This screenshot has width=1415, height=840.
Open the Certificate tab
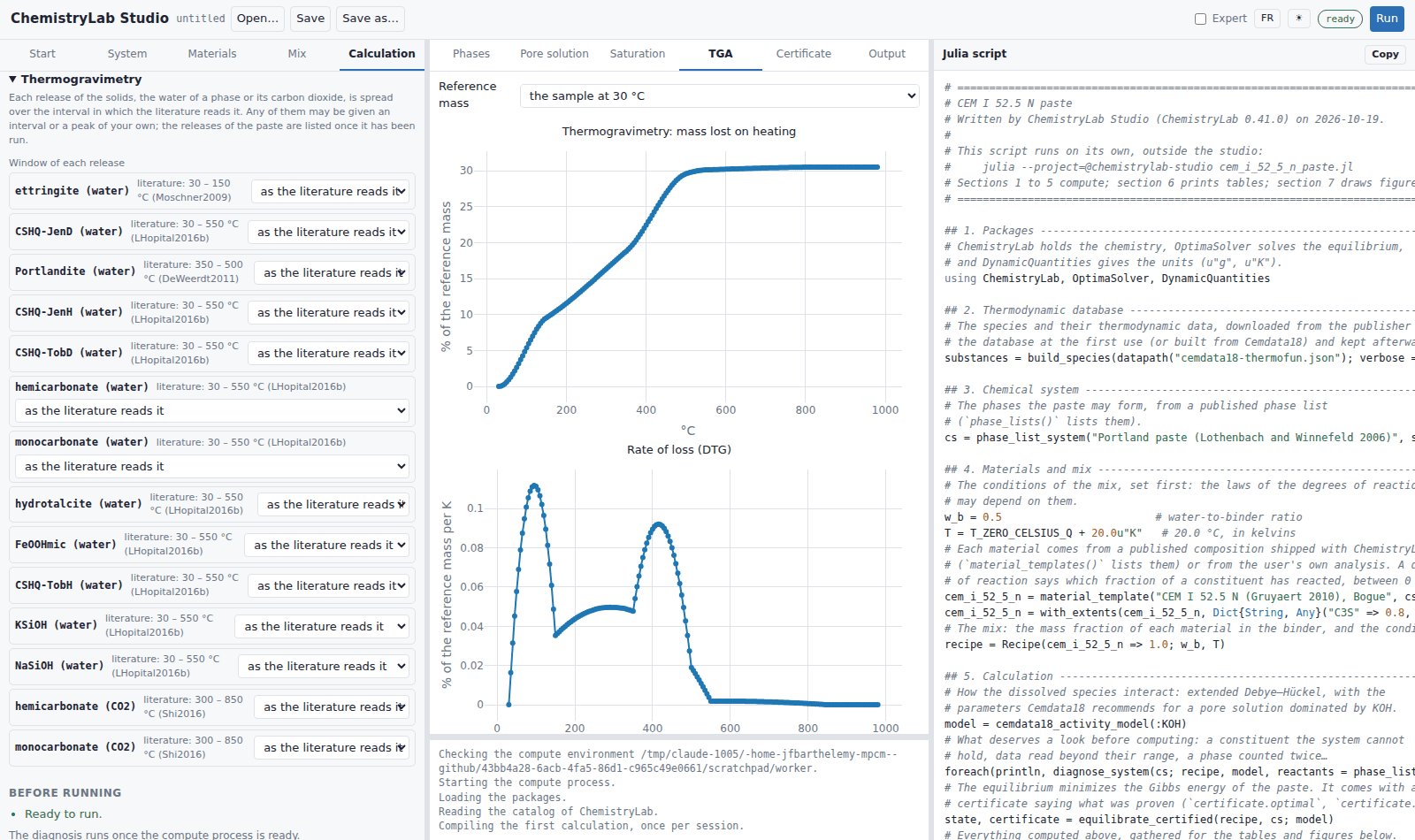tap(804, 54)
